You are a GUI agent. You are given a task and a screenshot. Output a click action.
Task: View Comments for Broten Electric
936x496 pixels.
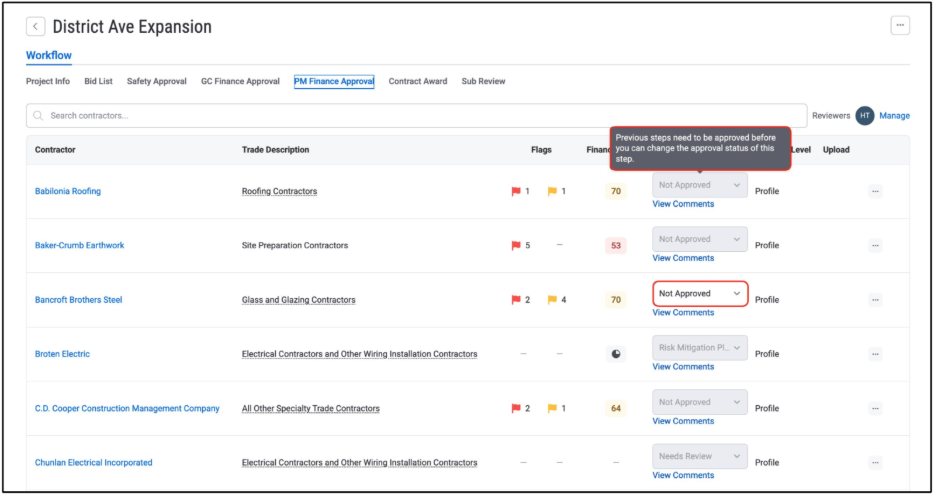coord(683,367)
